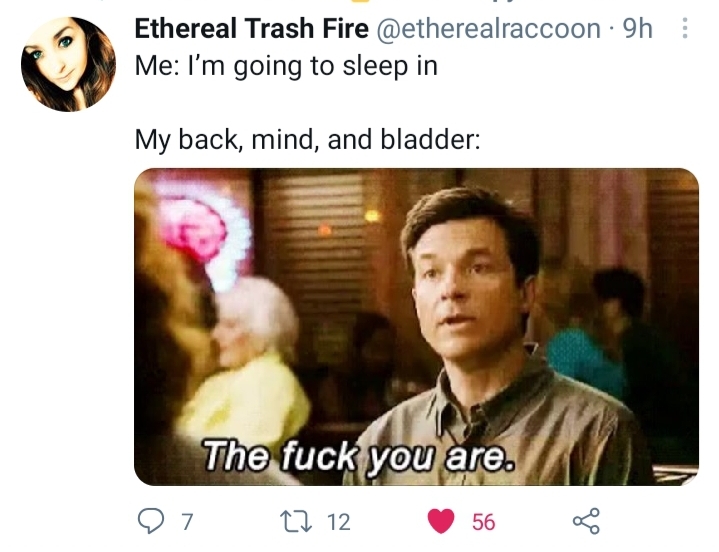
Task: Open the three-dot more options menu
Action: pos(685,28)
